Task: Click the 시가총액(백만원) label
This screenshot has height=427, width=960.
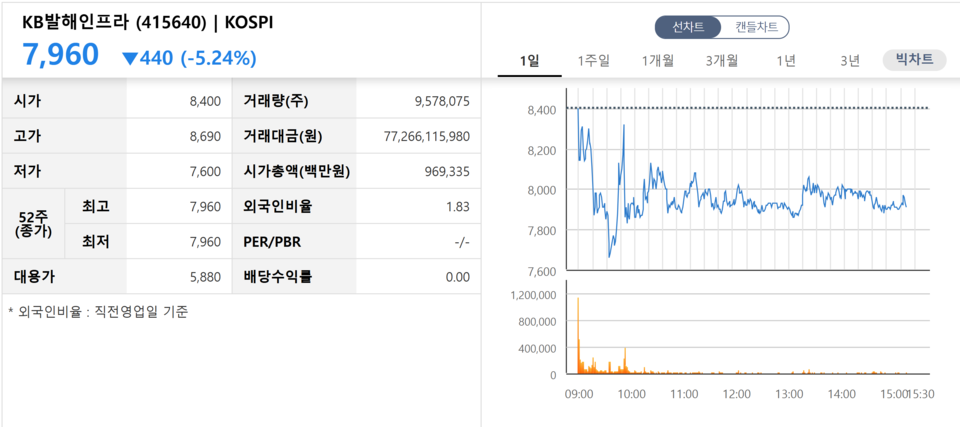Action: point(297,172)
